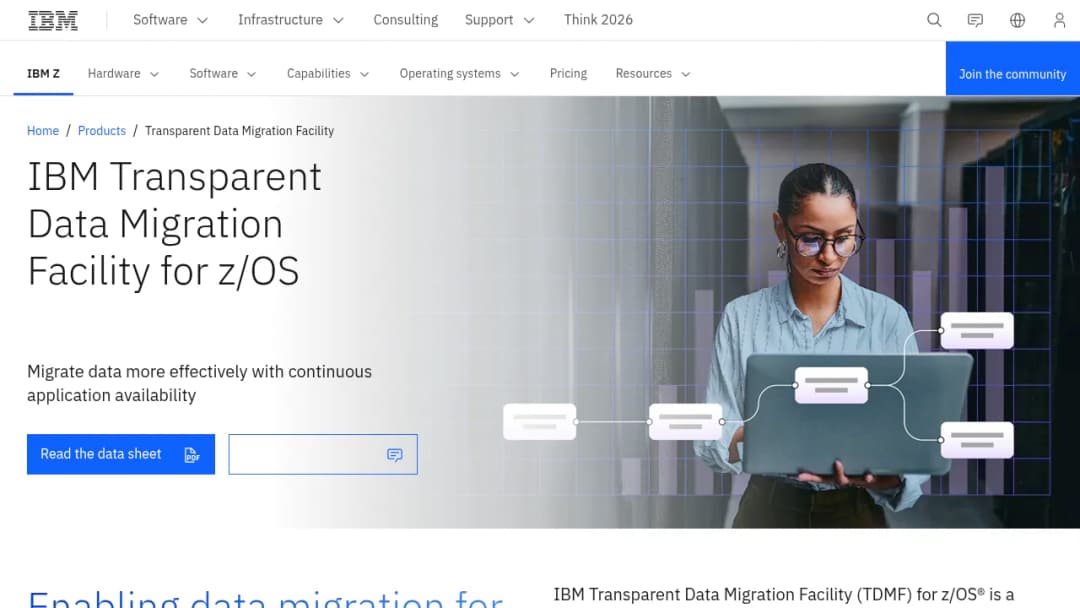Go to the Products breadcrumb

point(102,131)
